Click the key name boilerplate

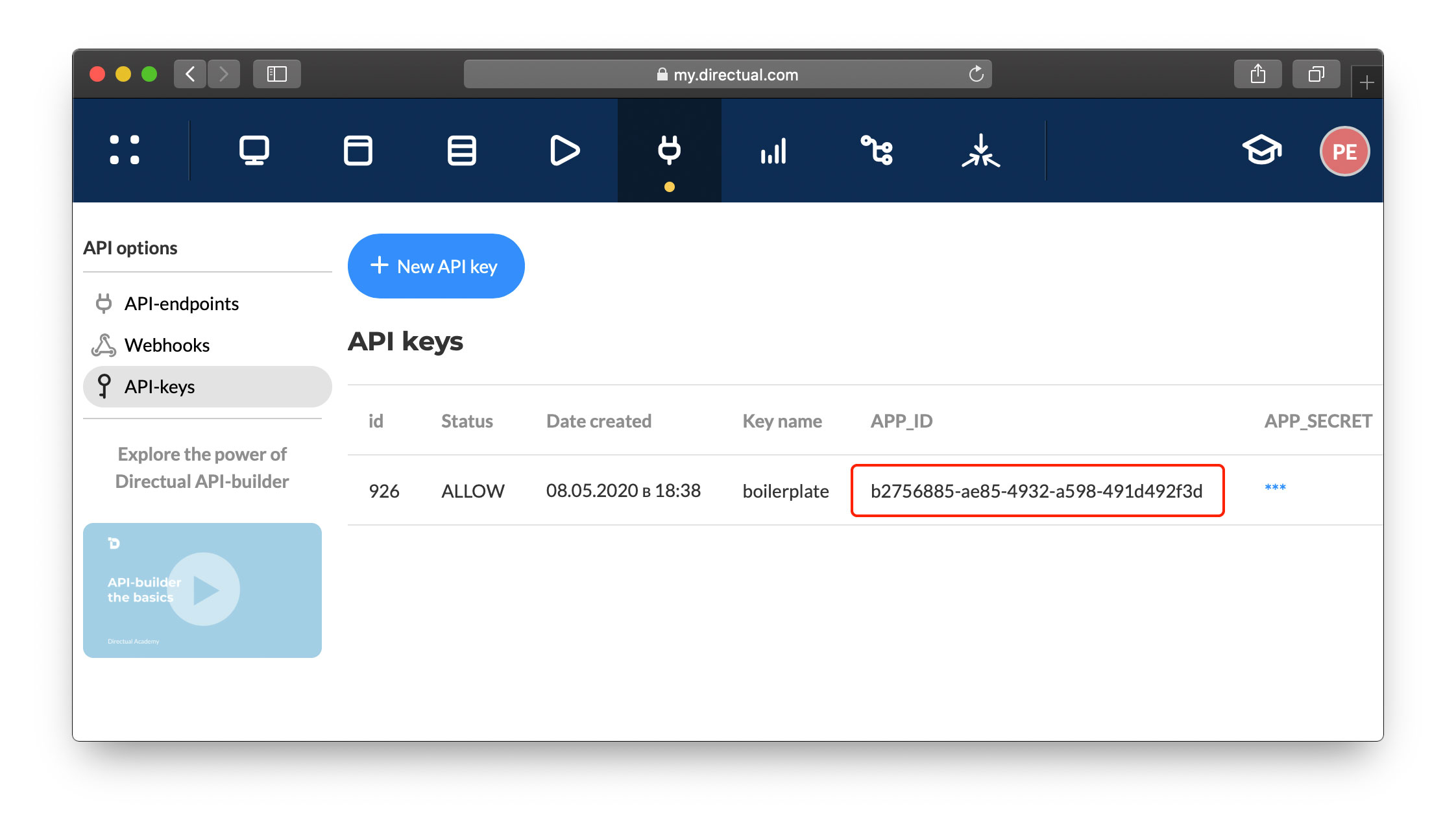point(785,491)
